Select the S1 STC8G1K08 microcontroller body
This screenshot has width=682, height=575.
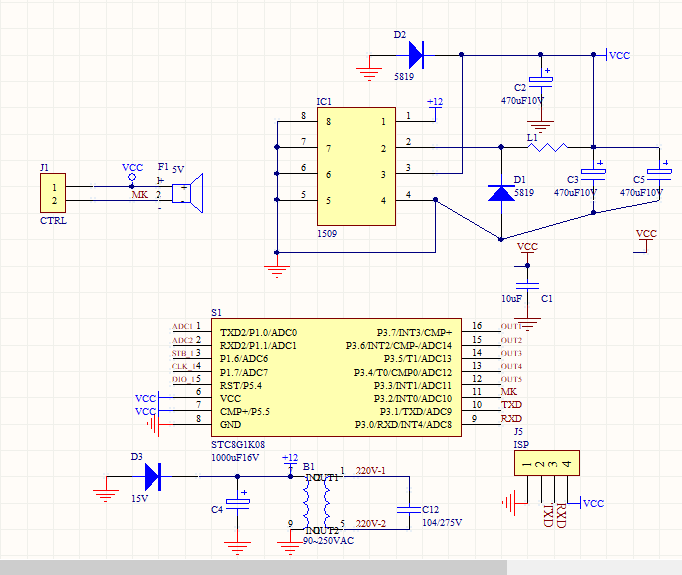coord(336,378)
